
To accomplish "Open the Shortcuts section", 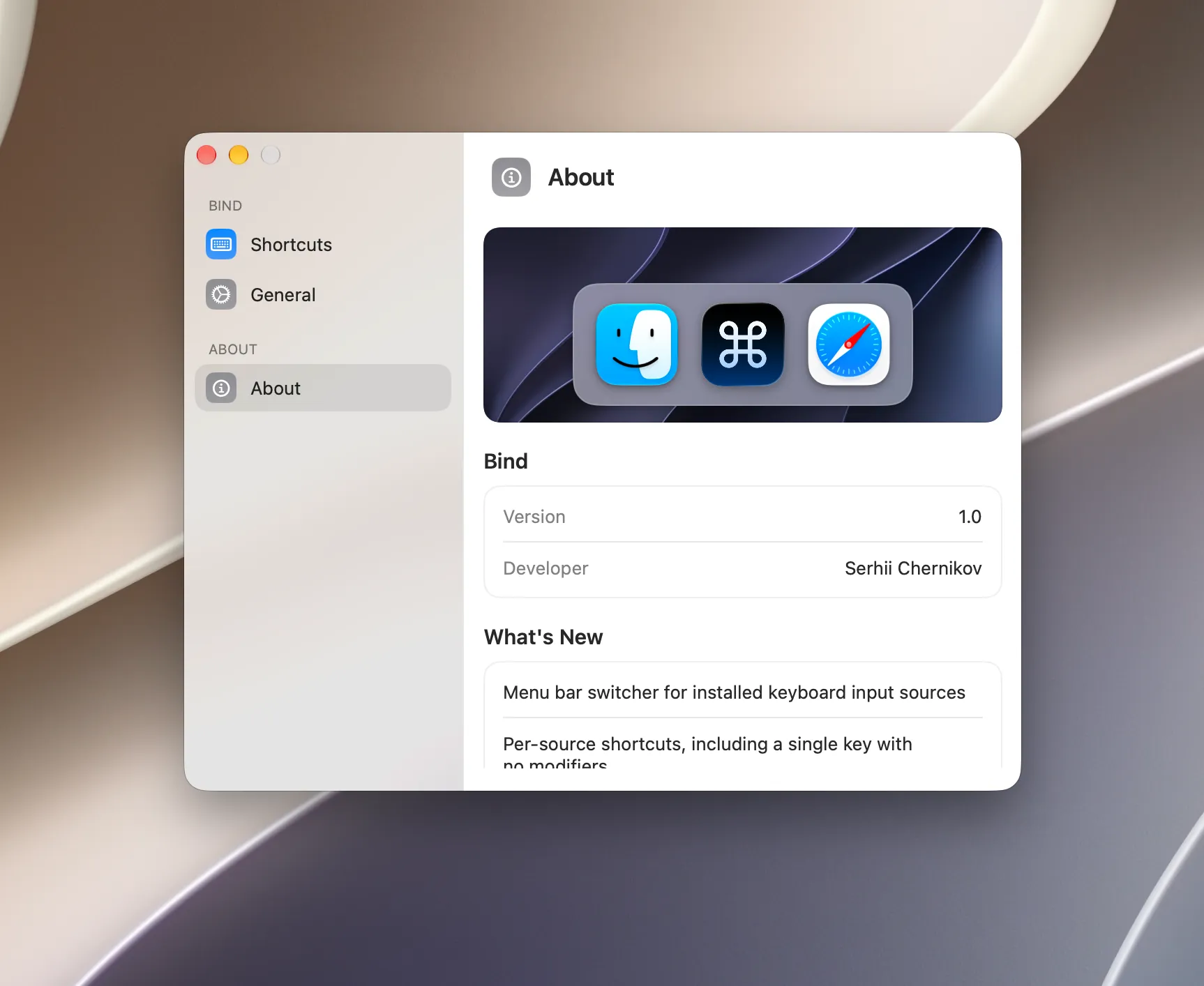I will [323, 245].
